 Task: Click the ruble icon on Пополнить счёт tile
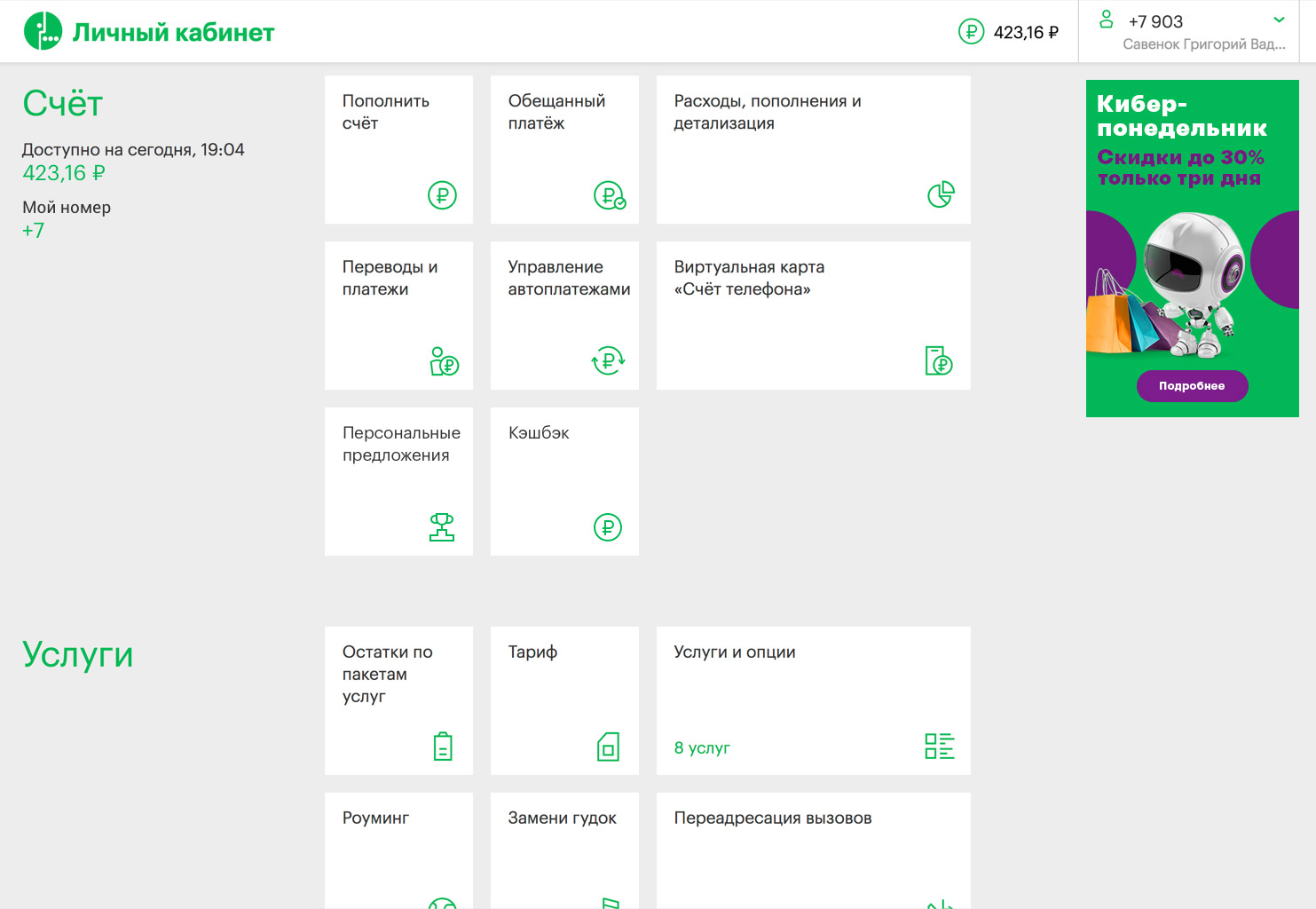point(442,194)
